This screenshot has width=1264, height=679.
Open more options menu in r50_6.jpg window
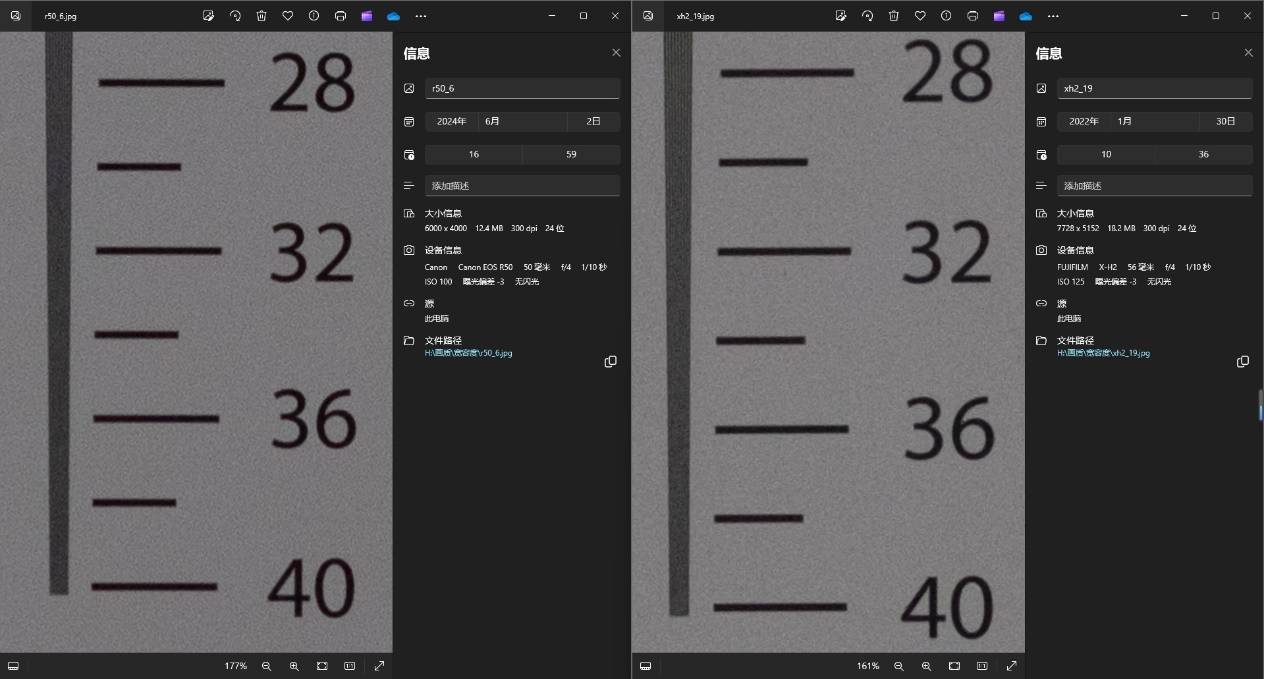[421, 16]
